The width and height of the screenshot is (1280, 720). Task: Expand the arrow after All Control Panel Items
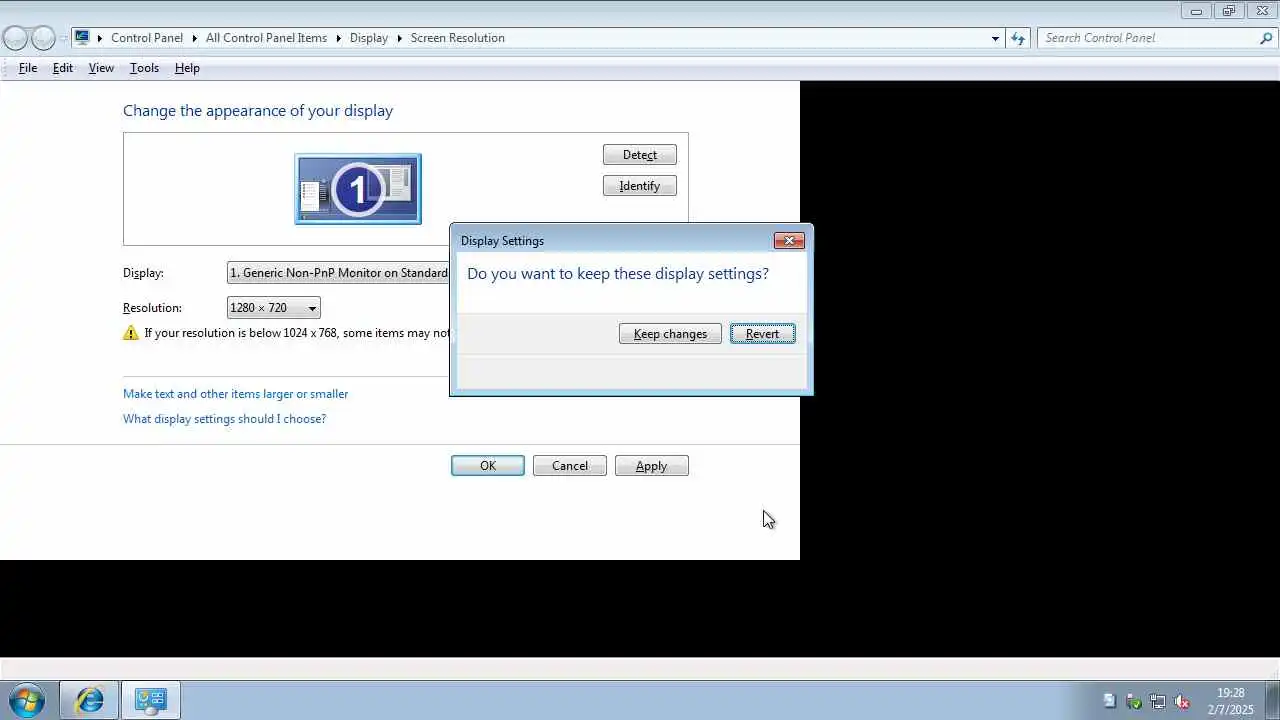coord(338,38)
